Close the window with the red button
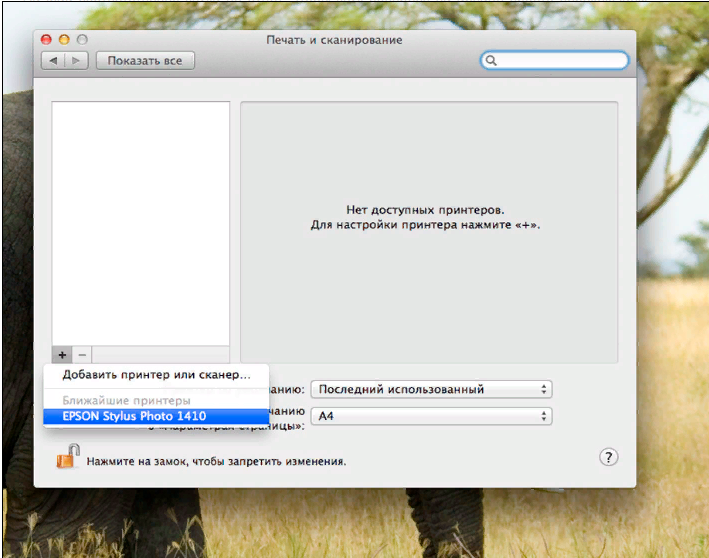The width and height of the screenshot is (709, 558). coord(46,40)
